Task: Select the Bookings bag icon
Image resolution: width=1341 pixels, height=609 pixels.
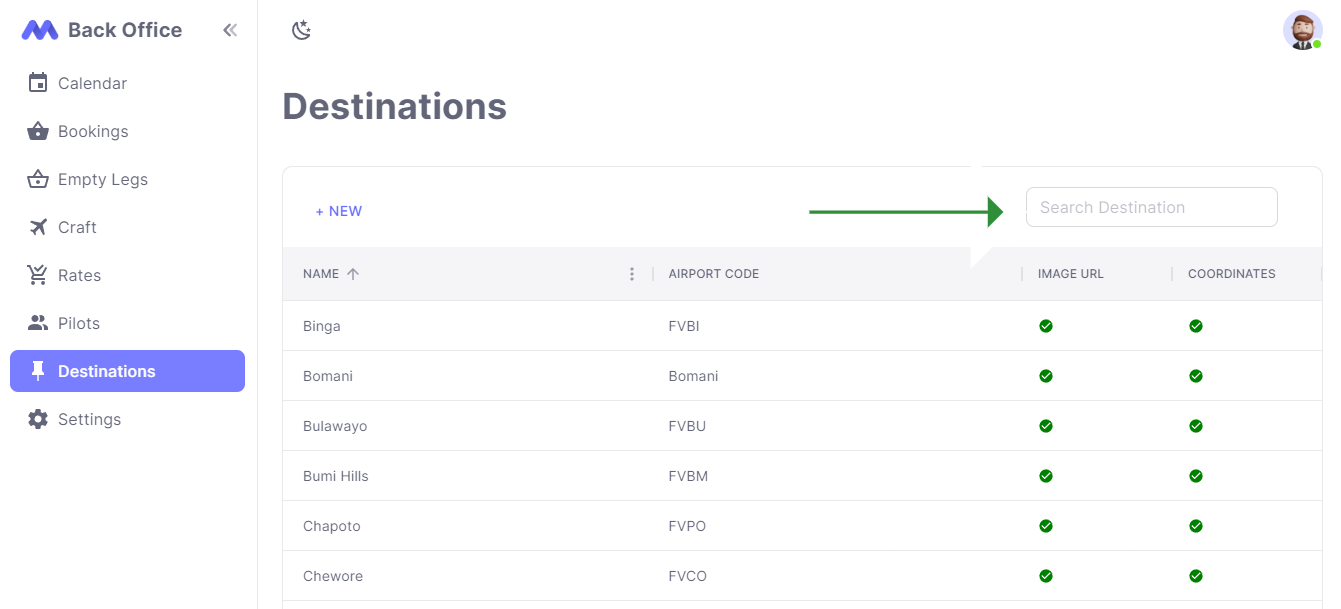Action: (x=37, y=131)
